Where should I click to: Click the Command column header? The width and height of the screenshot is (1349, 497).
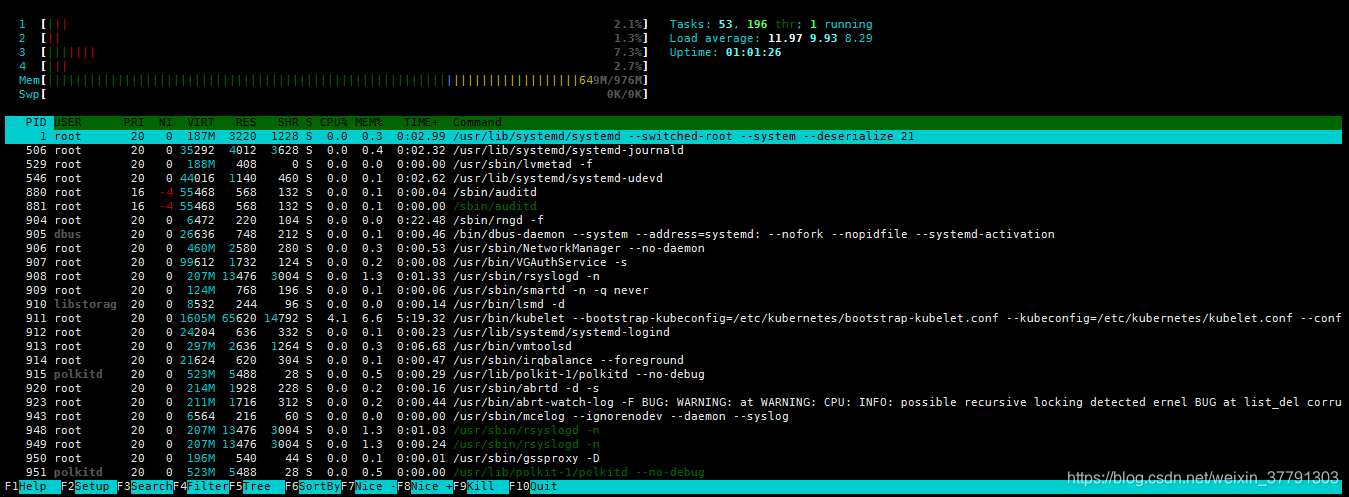coord(477,122)
